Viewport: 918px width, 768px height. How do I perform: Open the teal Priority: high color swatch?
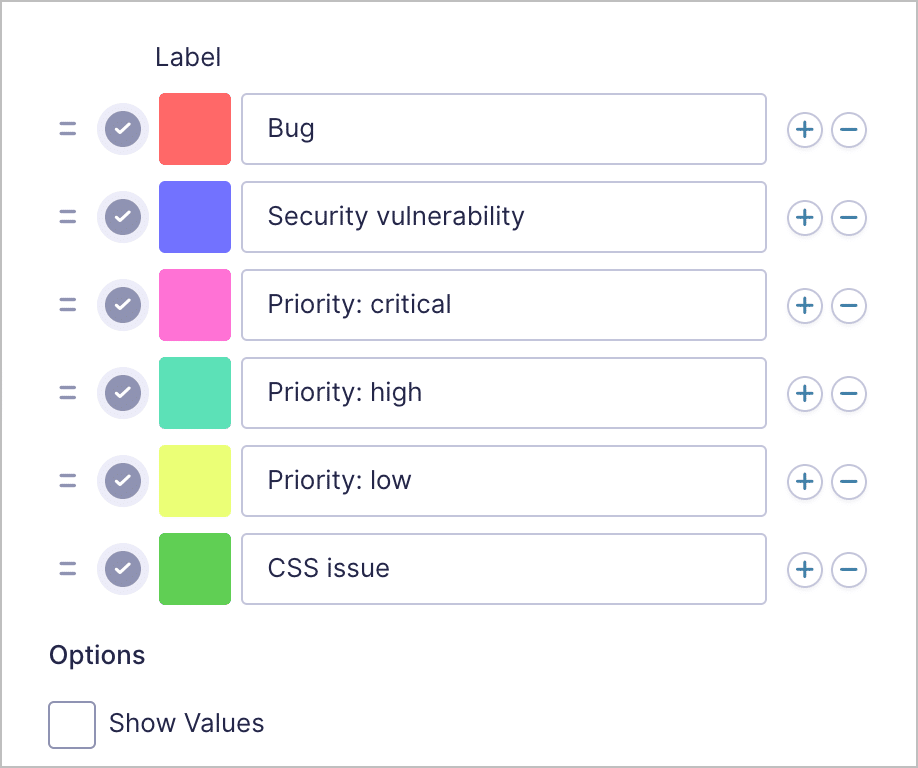click(195, 393)
